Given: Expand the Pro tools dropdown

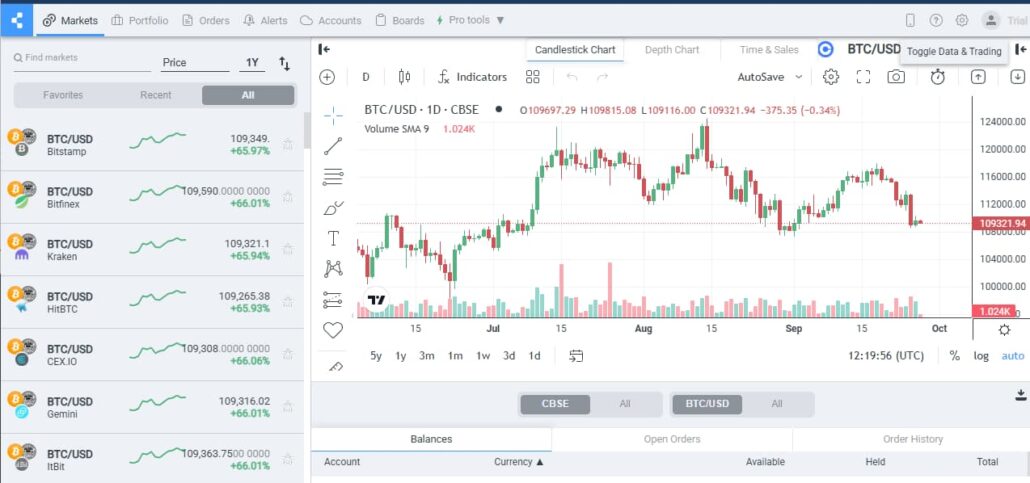Looking at the screenshot, I should pyautogui.click(x=470, y=20).
